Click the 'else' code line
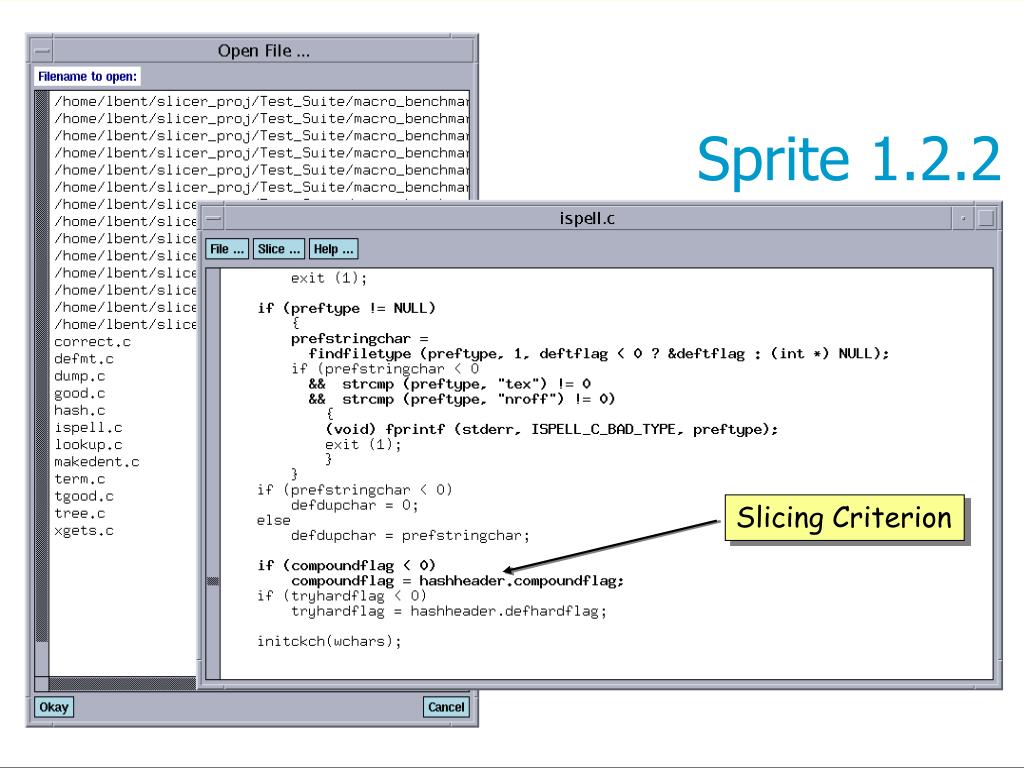The image size is (1024, 768). tap(274, 520)
